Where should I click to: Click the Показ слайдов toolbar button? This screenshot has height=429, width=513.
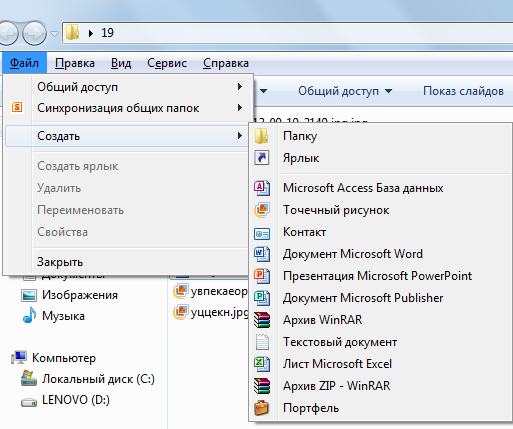click(463, 91)
